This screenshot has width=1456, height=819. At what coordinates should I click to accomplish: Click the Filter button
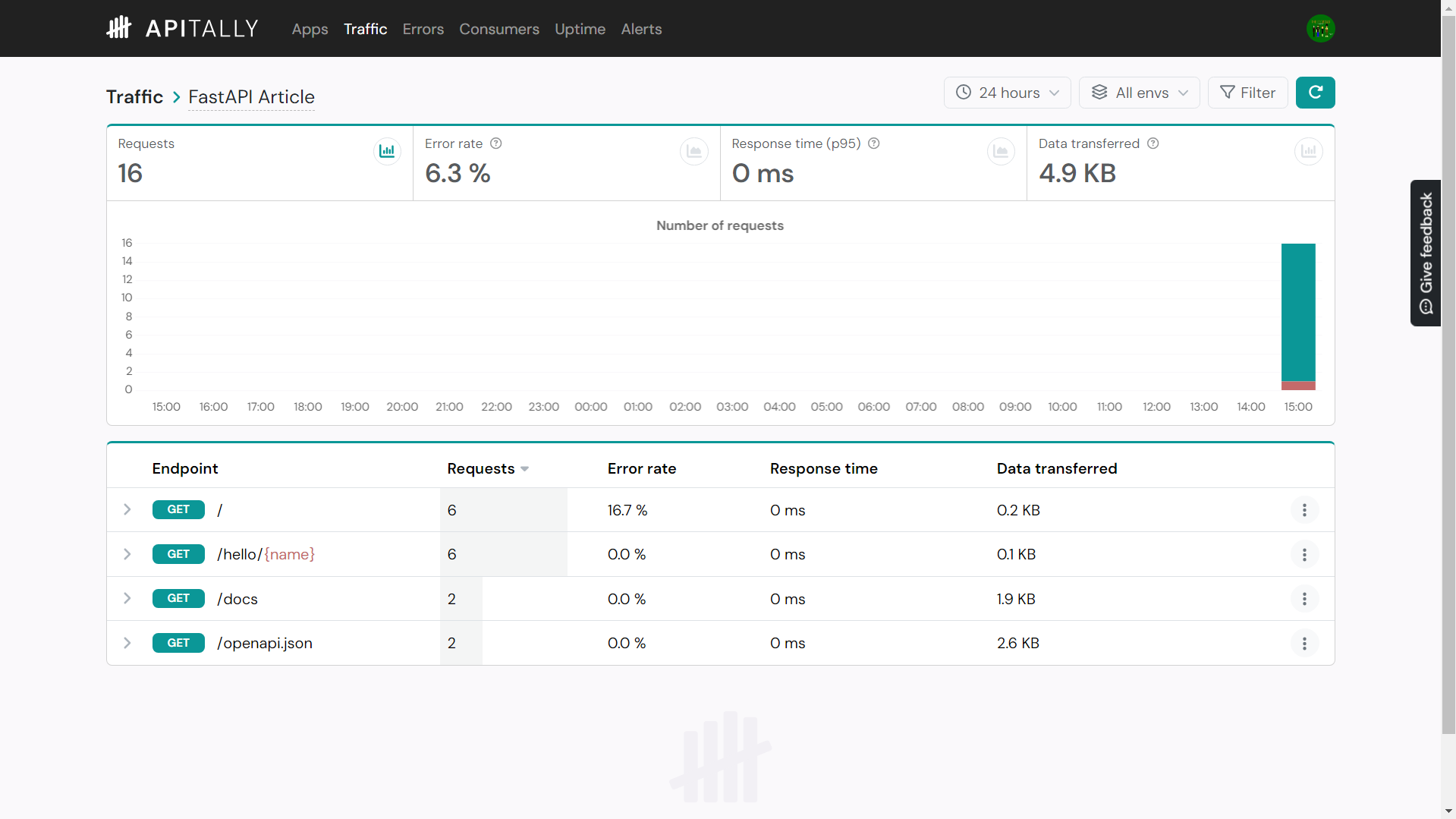pyautogui.click(x=1248, y=92)
